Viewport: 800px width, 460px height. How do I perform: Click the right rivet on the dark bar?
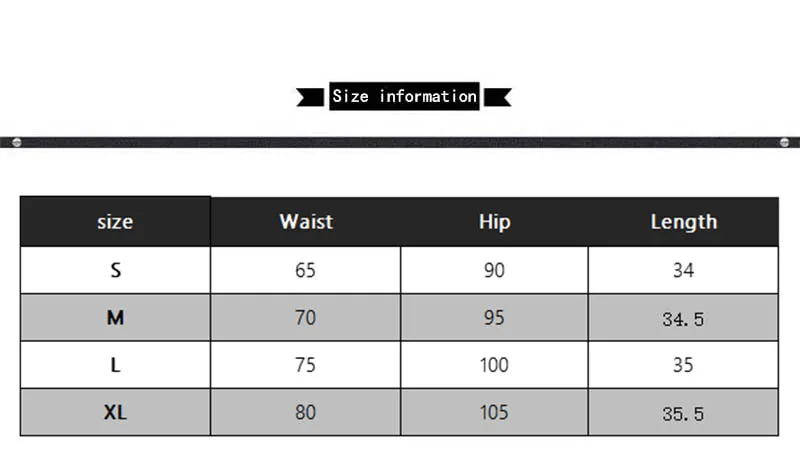coord(785,142)
